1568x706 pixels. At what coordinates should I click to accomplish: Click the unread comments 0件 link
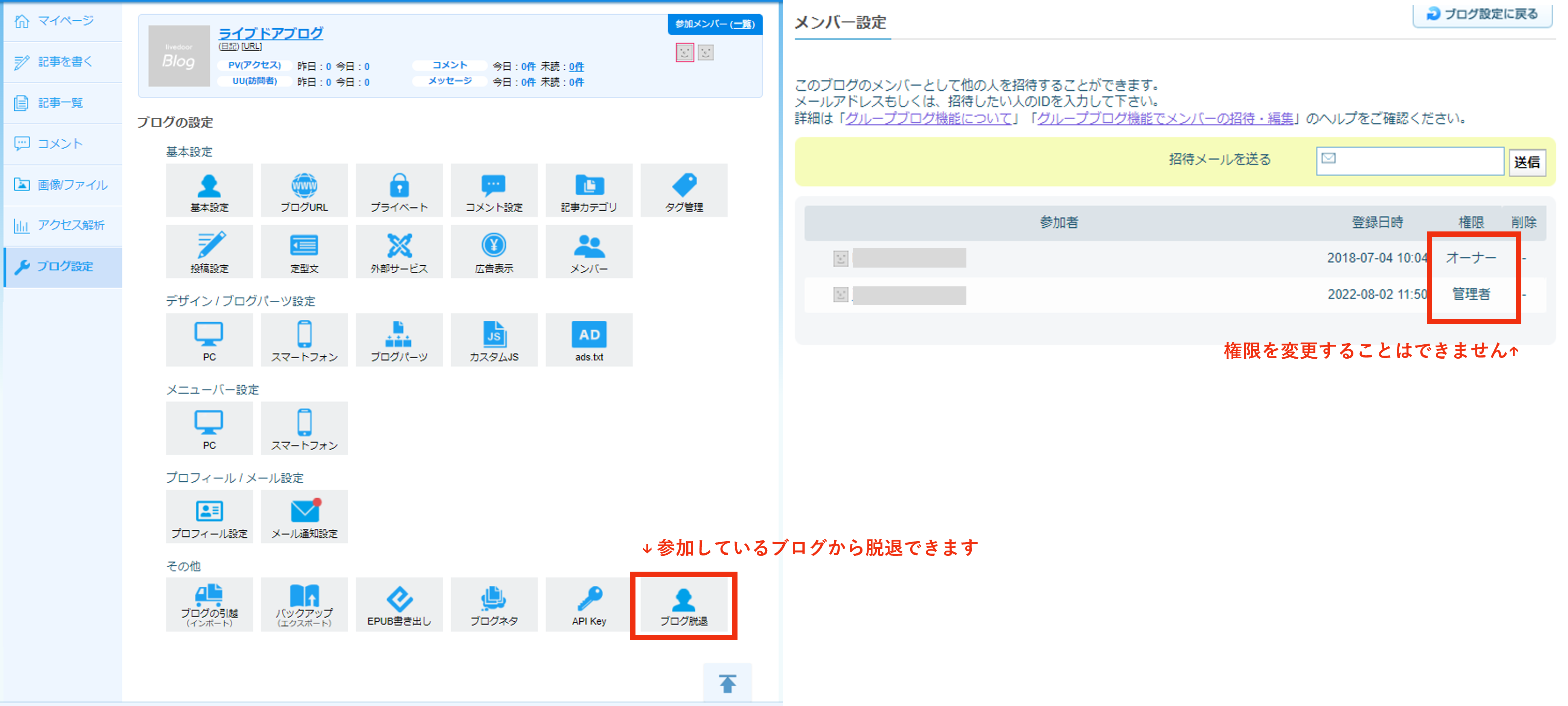(576, 66)
